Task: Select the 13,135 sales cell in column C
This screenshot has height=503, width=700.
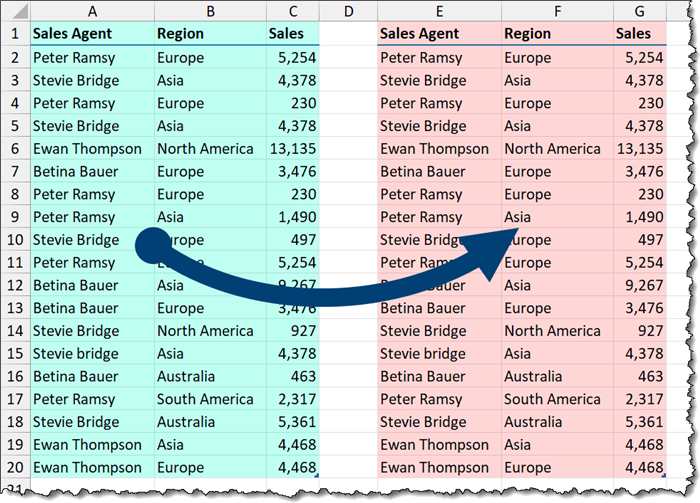Action: tap(292, 148)
